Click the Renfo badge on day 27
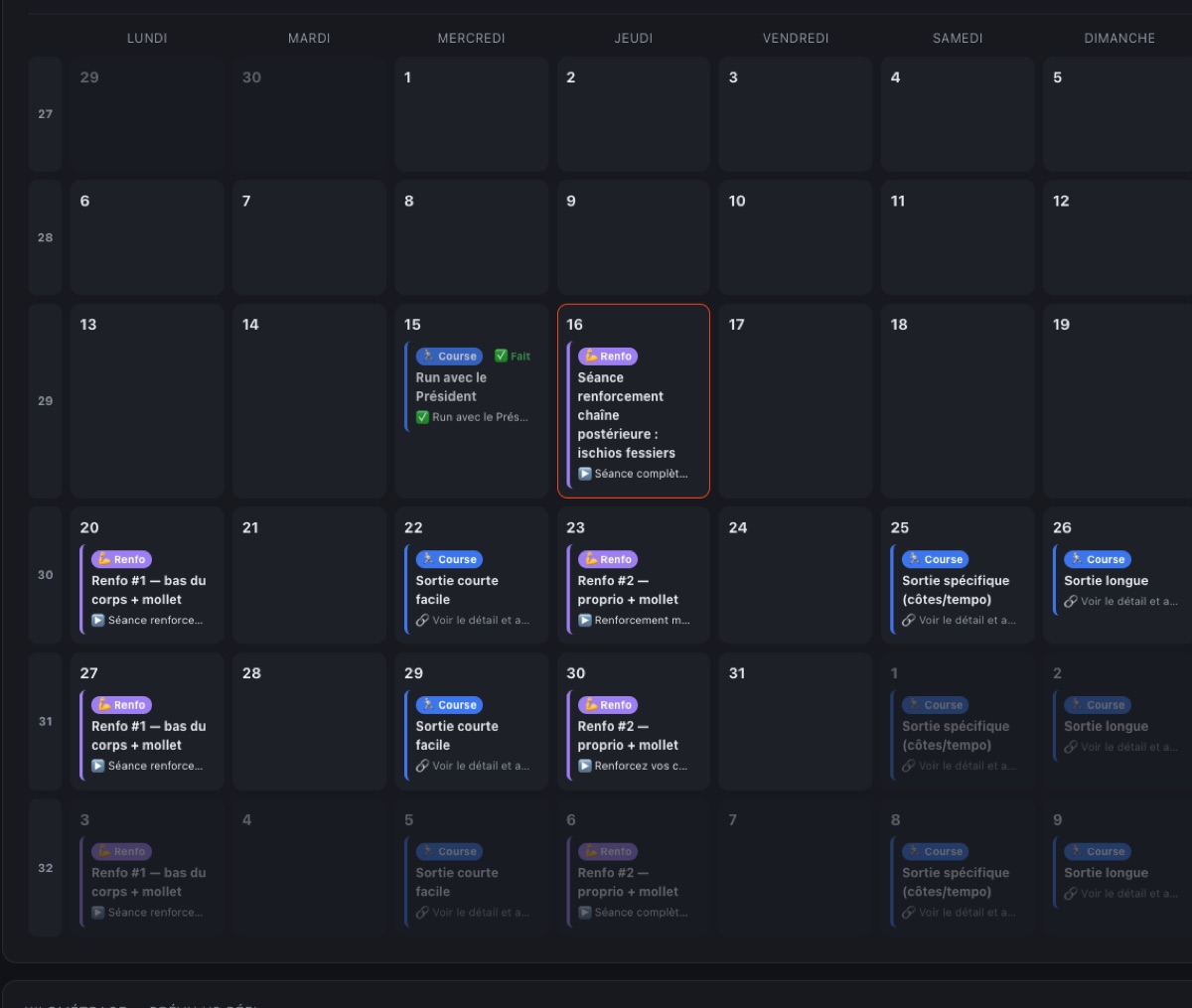1192x1008 pixels. coord(121,705)
